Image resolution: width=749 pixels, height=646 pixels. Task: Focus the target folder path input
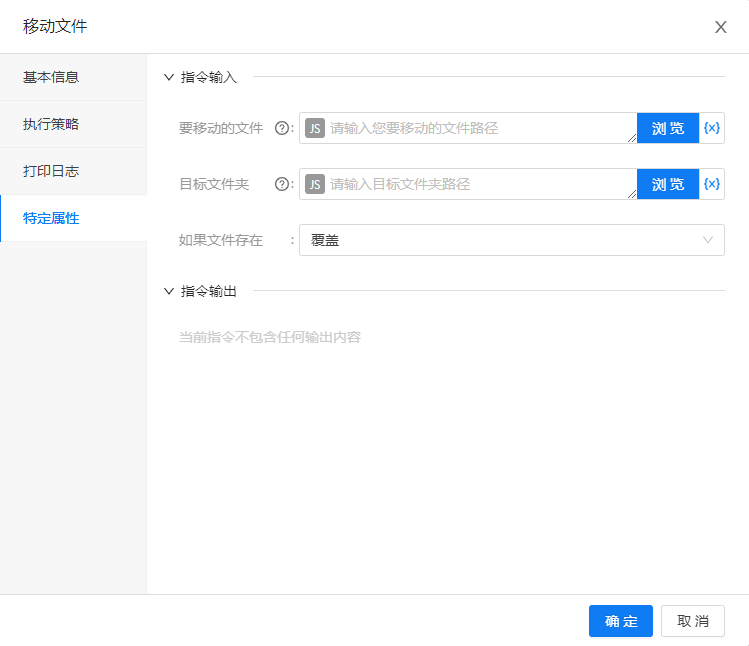tap(480, 184)
